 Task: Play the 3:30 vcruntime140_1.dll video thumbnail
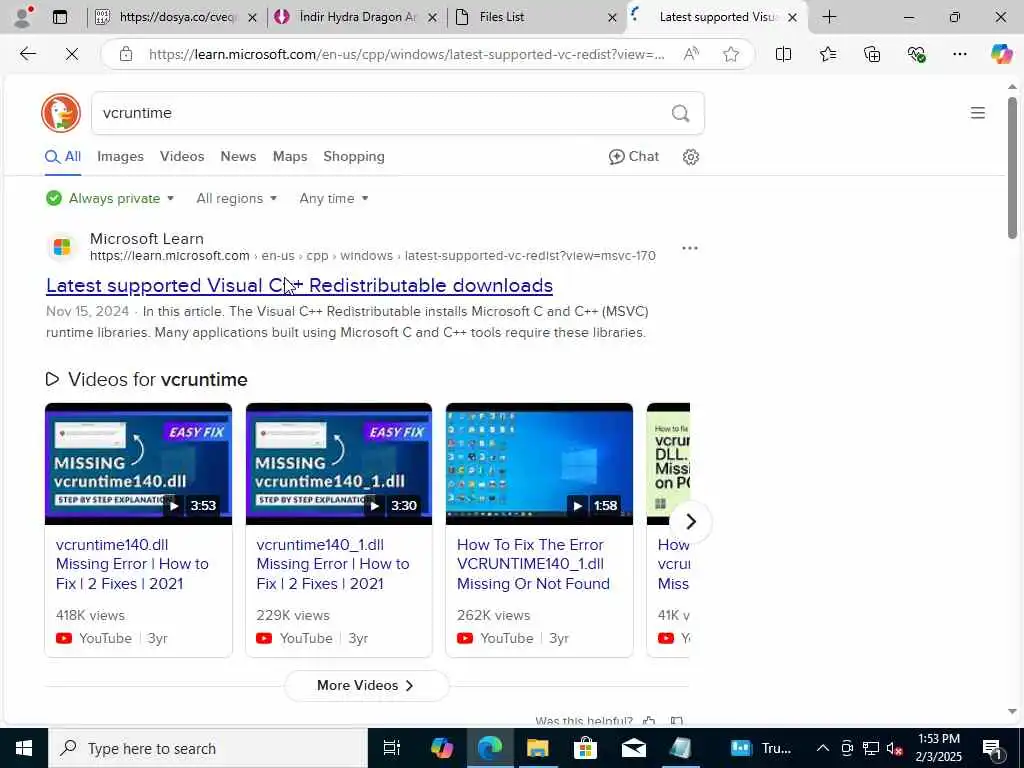pyautogui.click(x=339, y=464)
